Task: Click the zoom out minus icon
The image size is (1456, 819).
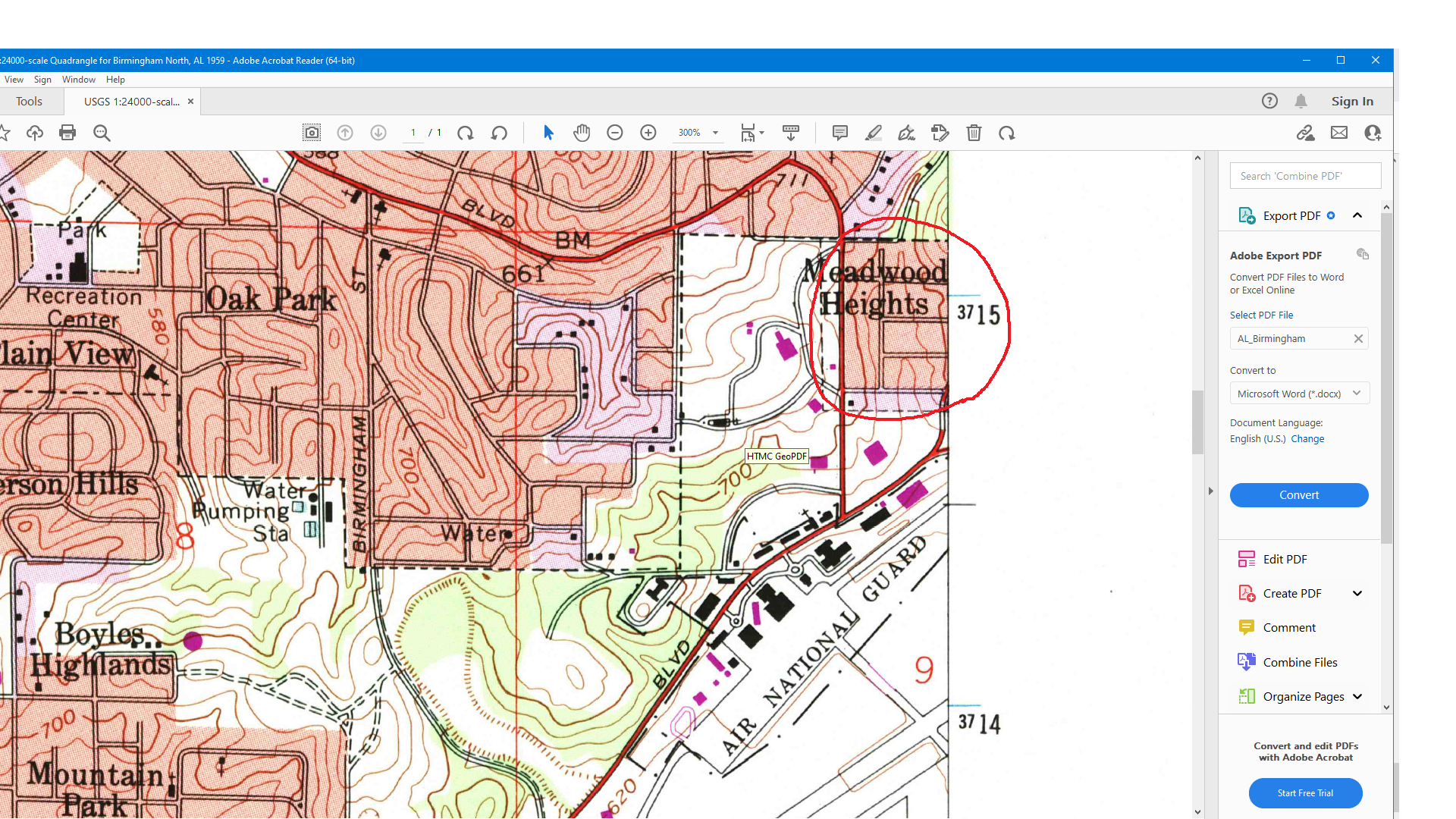Action: pos(615,133)
